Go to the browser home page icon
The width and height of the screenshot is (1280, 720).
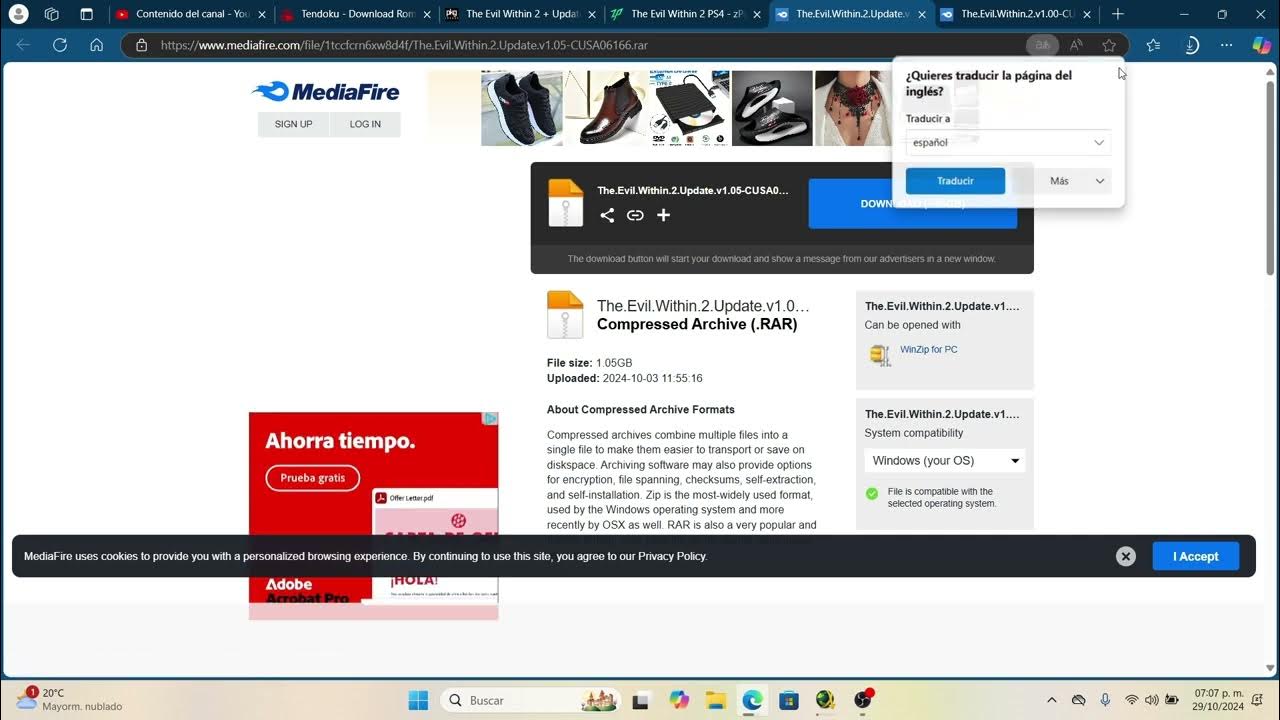(x=96, y=45)
